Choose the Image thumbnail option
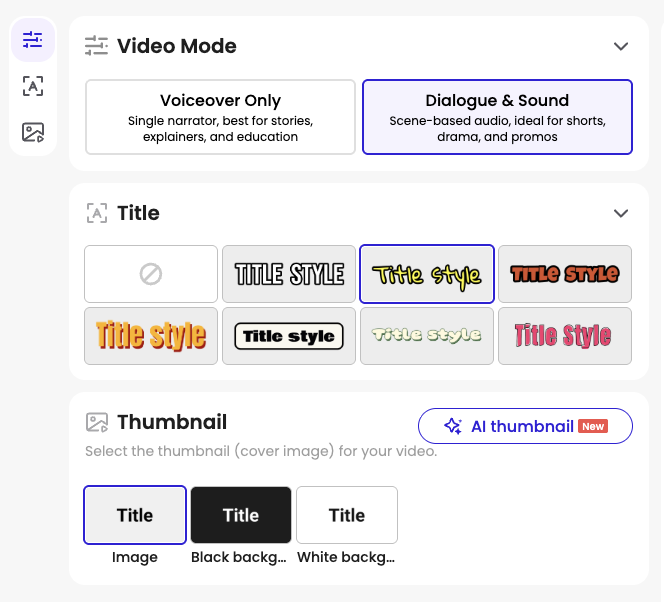This screenshot has height=602, width=664. (135, 515)
